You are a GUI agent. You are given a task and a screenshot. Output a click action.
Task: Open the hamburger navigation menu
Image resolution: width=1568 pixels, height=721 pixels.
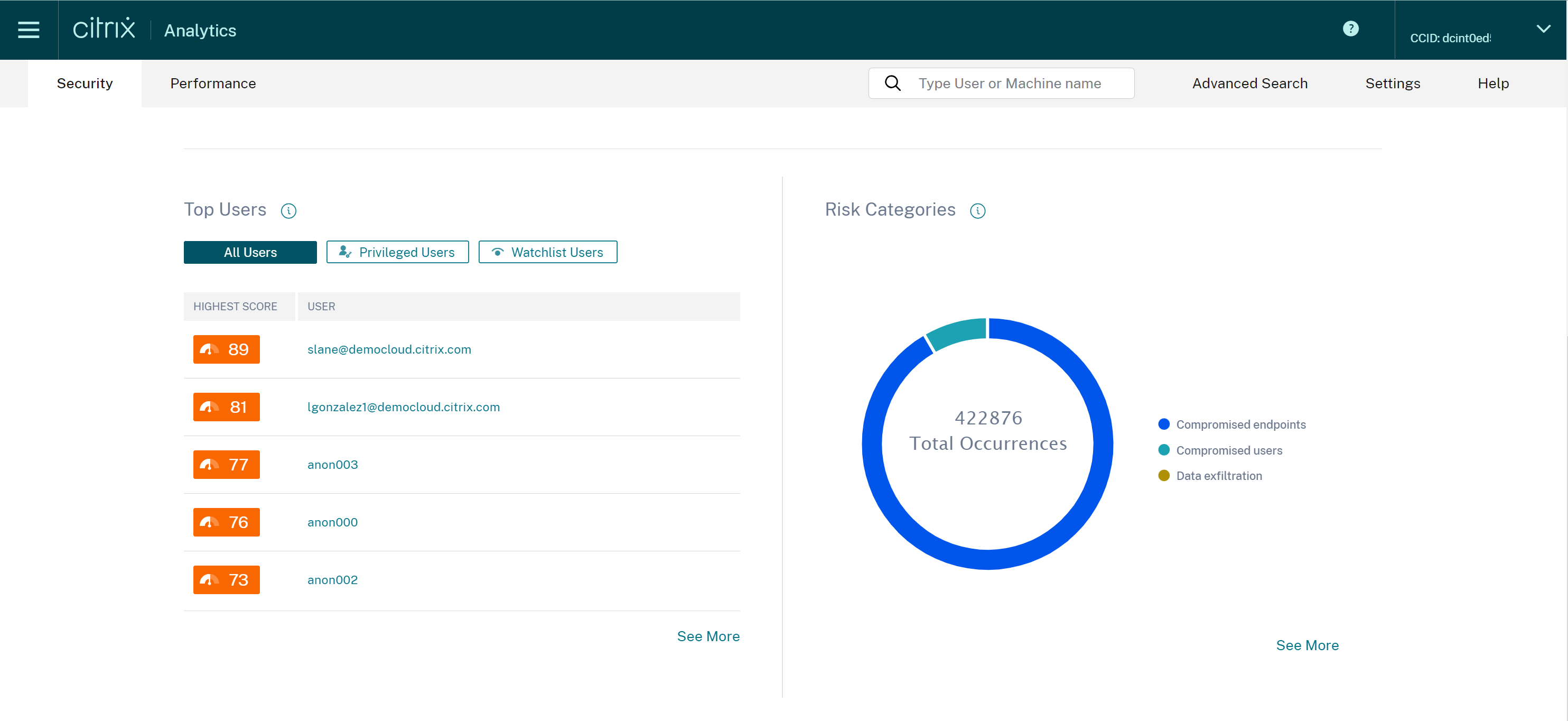(29, 30)
